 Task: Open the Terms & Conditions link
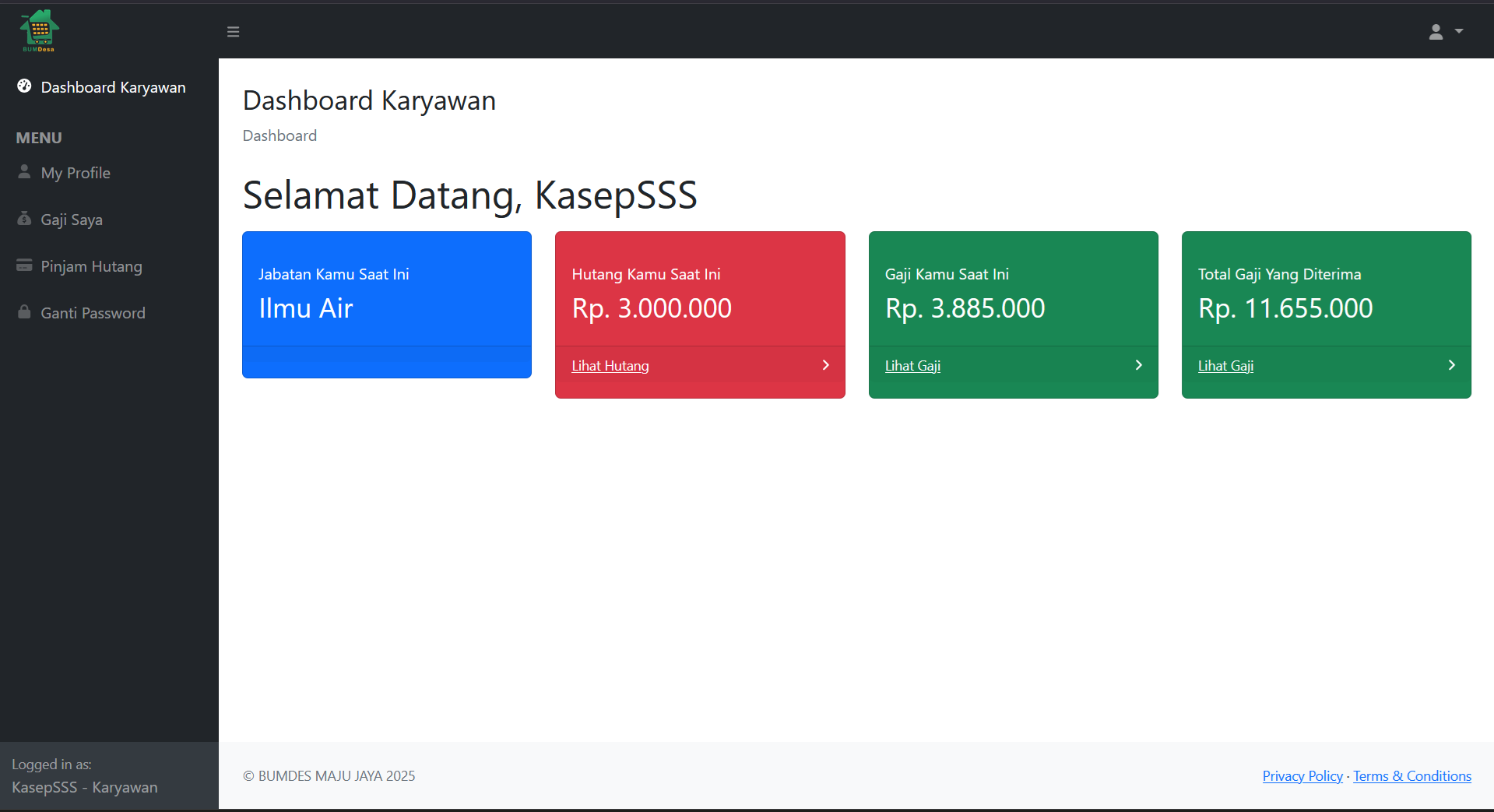[1412, 776]
